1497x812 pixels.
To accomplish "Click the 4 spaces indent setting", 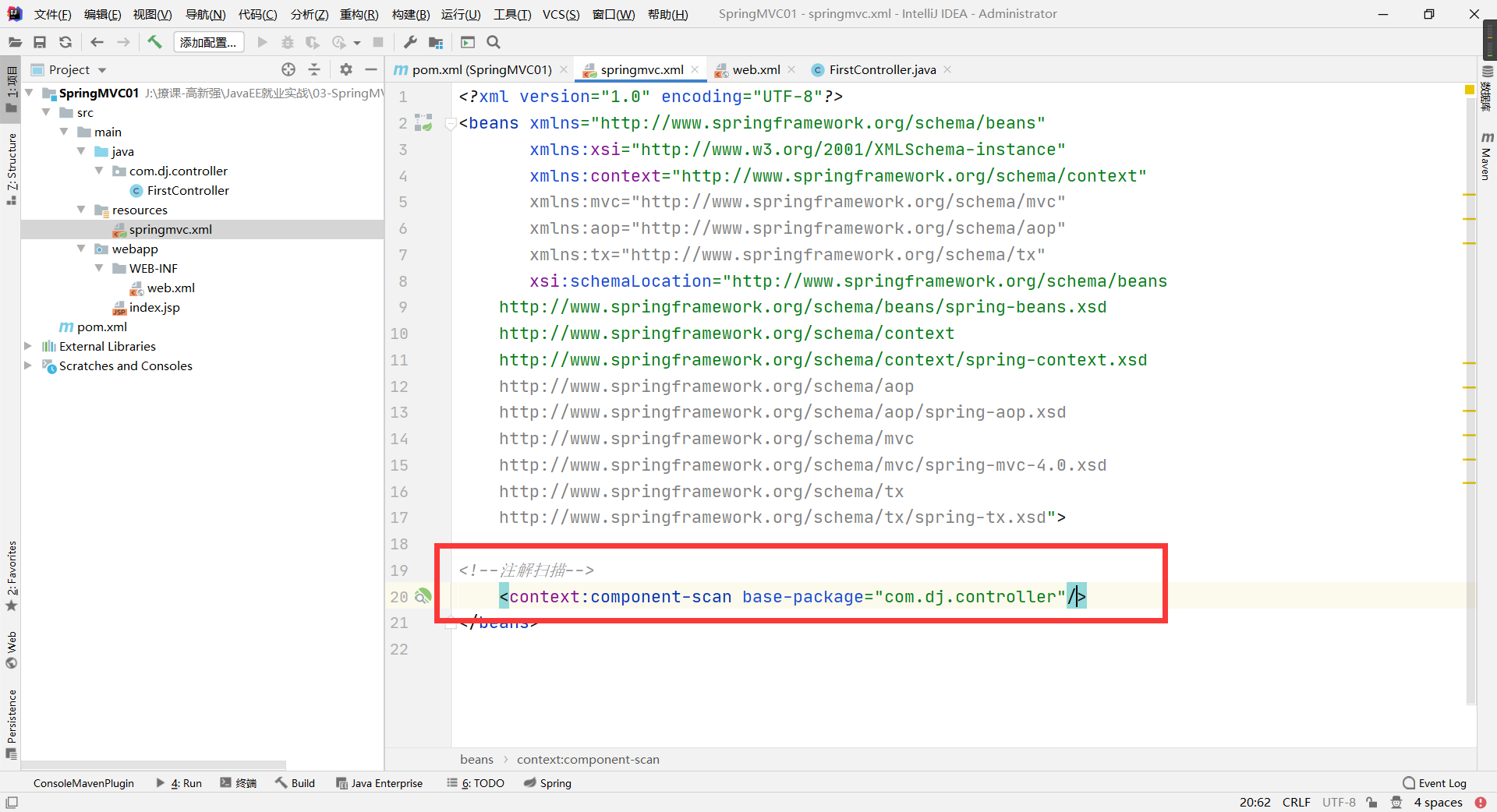I will [1438, 802].
